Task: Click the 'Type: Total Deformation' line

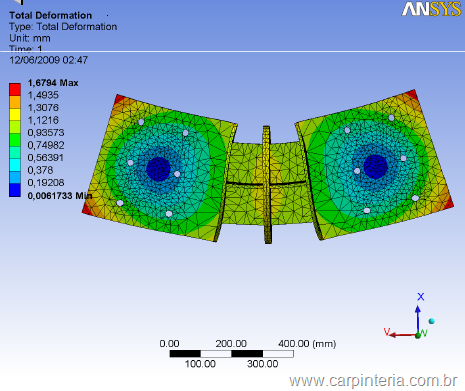Action: click(x=63, y=27)
